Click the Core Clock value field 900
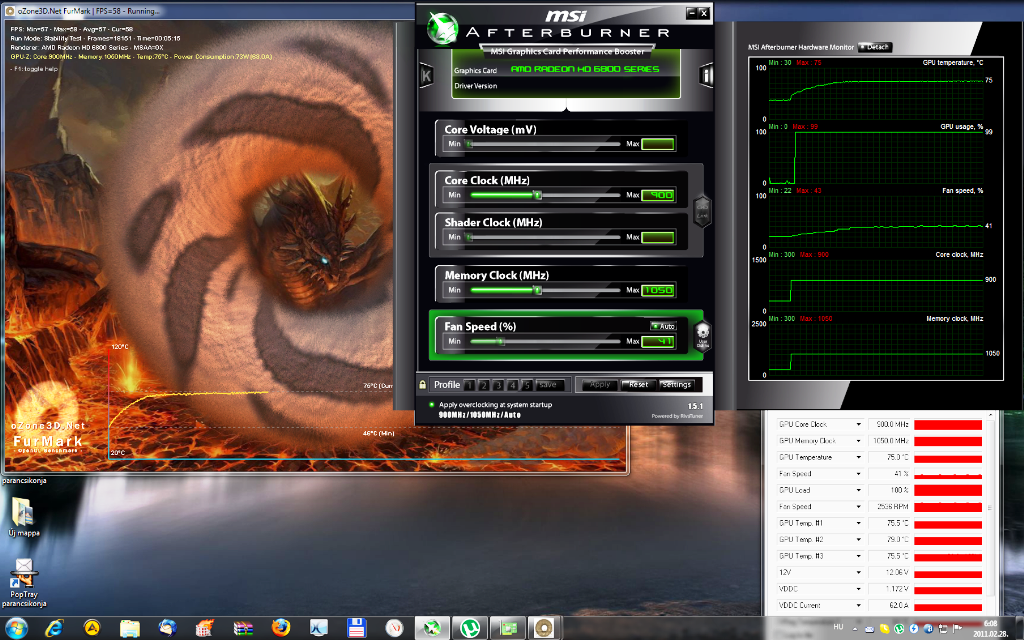Viewport: 1024px width, 640px height. click(x=658, y=195)
